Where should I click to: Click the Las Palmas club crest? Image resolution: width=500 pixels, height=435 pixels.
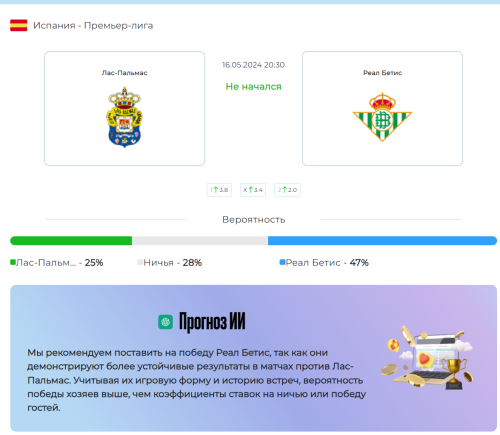pyautogui.click(x=124, y=117)
